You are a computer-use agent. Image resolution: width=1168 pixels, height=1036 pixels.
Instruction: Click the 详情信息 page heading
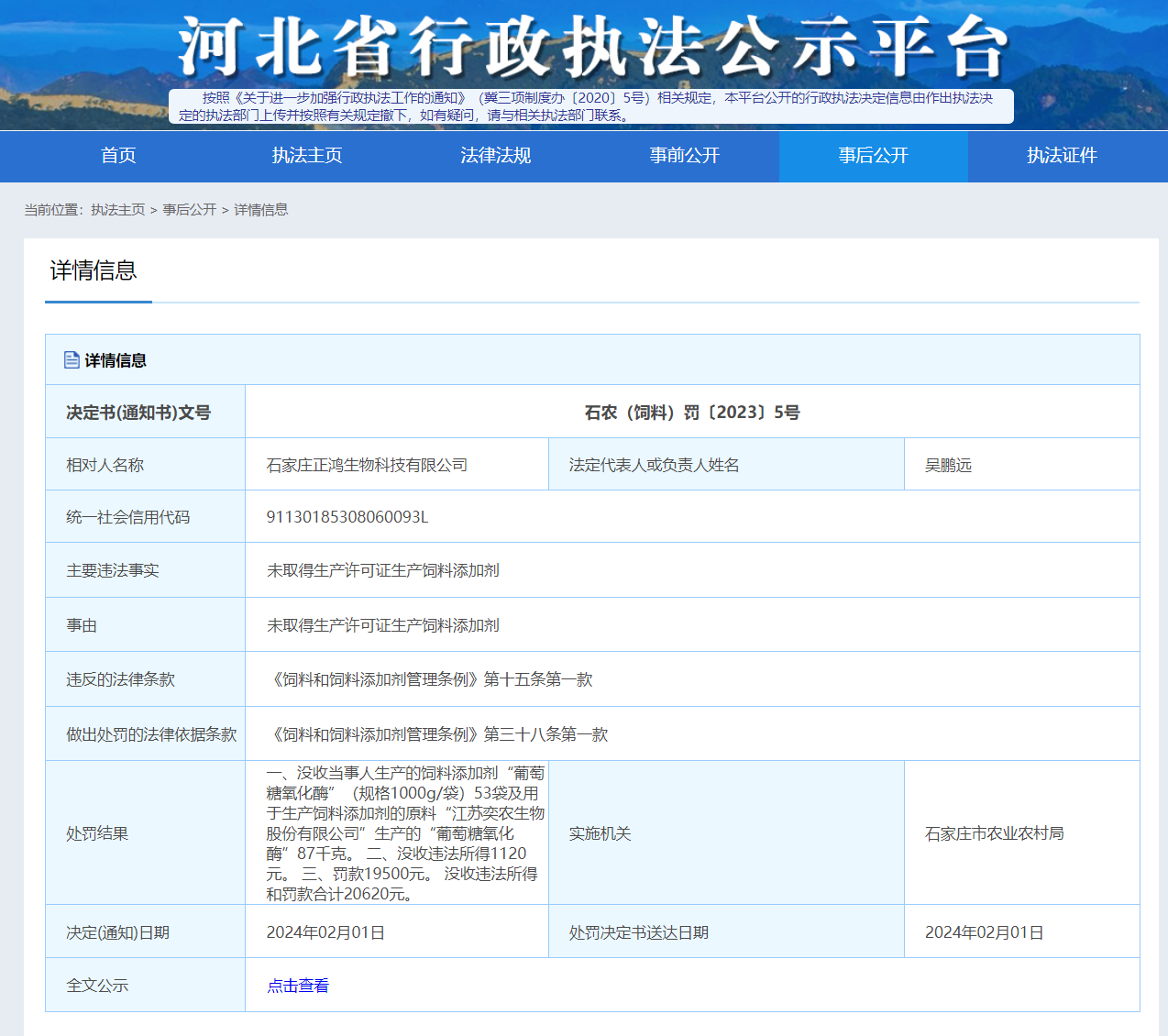[x=94, y=270]
